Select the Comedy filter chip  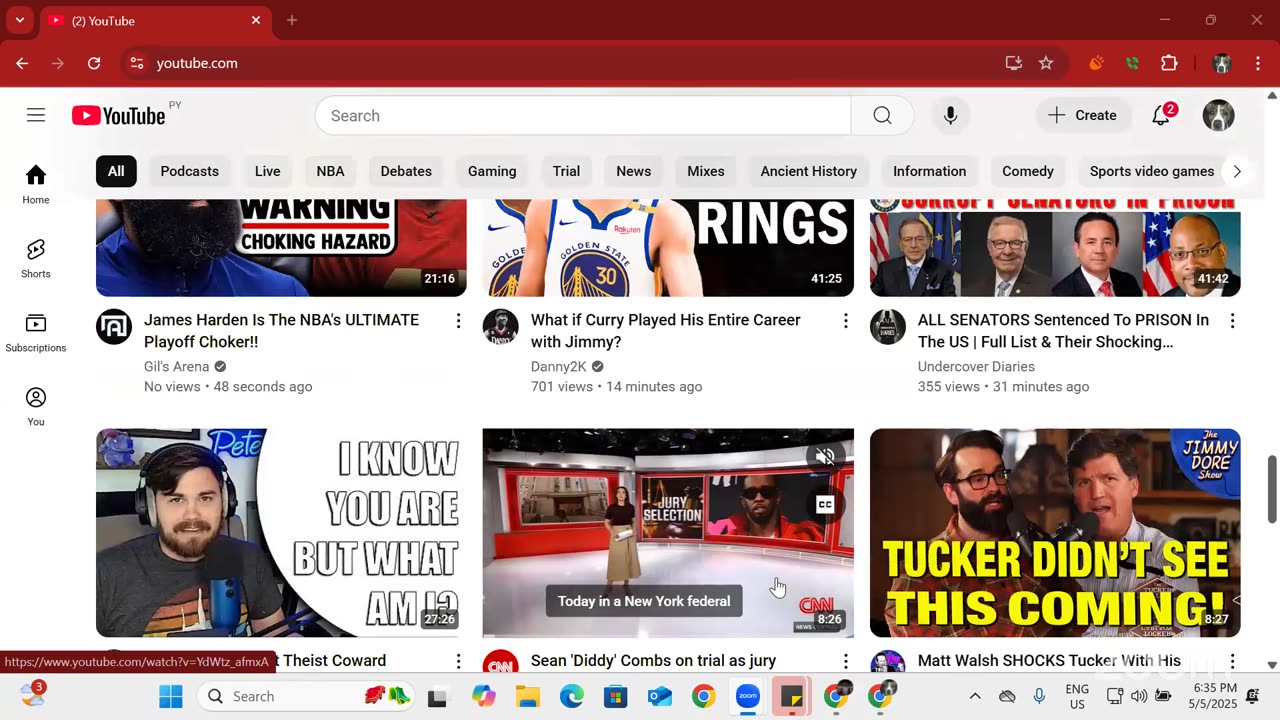click(1028, 171)
